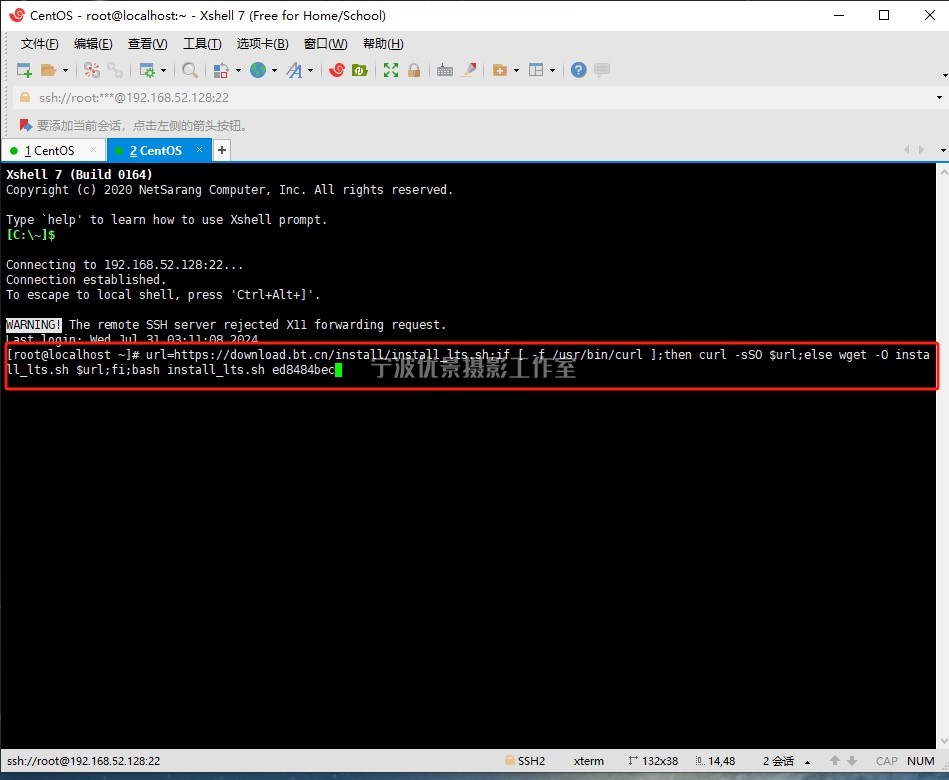Screen dimensions: 949x780
Task: Launch Xftp from the toolbar
Action: [359, 70]
